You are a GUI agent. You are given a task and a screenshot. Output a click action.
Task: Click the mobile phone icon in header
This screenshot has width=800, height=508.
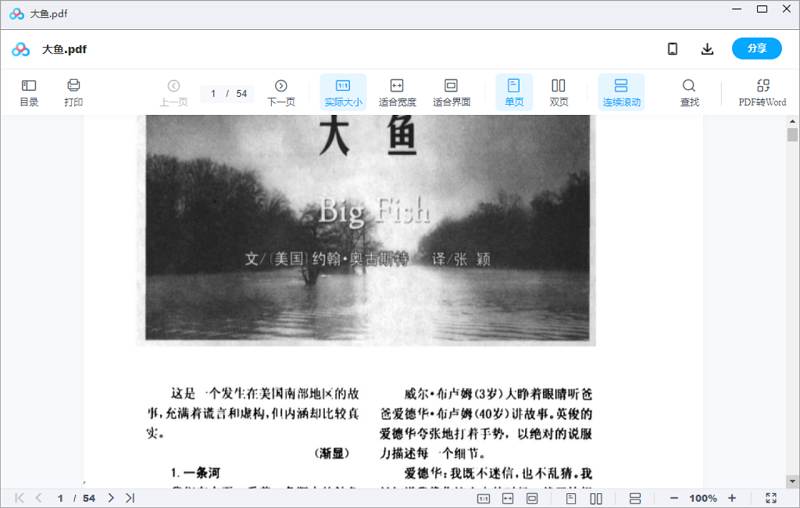point(673,49)
